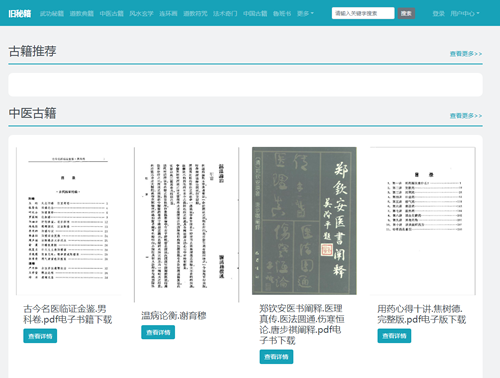Select the 连环画 nav item
The image size is (500, 378).
pyautogui.click(x=168, y=14)
